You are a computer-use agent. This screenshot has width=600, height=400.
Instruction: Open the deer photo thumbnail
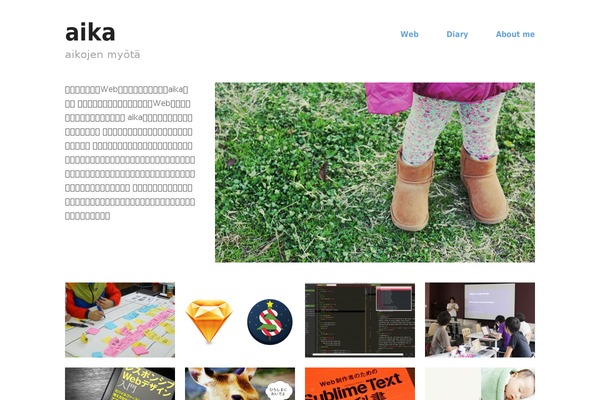pyautogui.click(x=240, y=384)
